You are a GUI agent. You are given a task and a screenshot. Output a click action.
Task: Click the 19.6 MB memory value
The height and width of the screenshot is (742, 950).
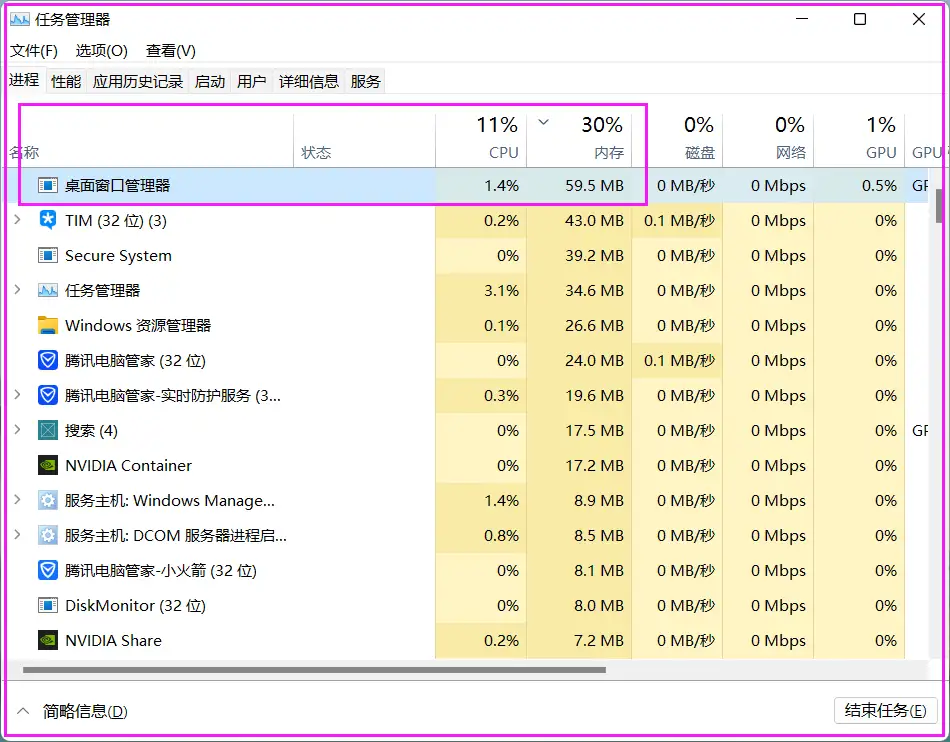click(594, 396)
